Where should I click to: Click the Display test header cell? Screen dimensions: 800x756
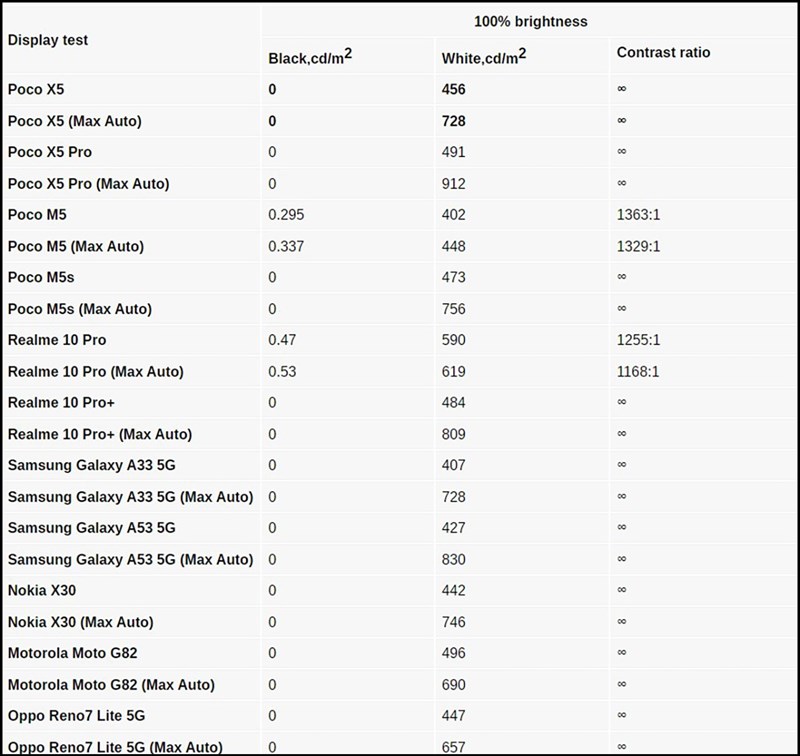48,40
